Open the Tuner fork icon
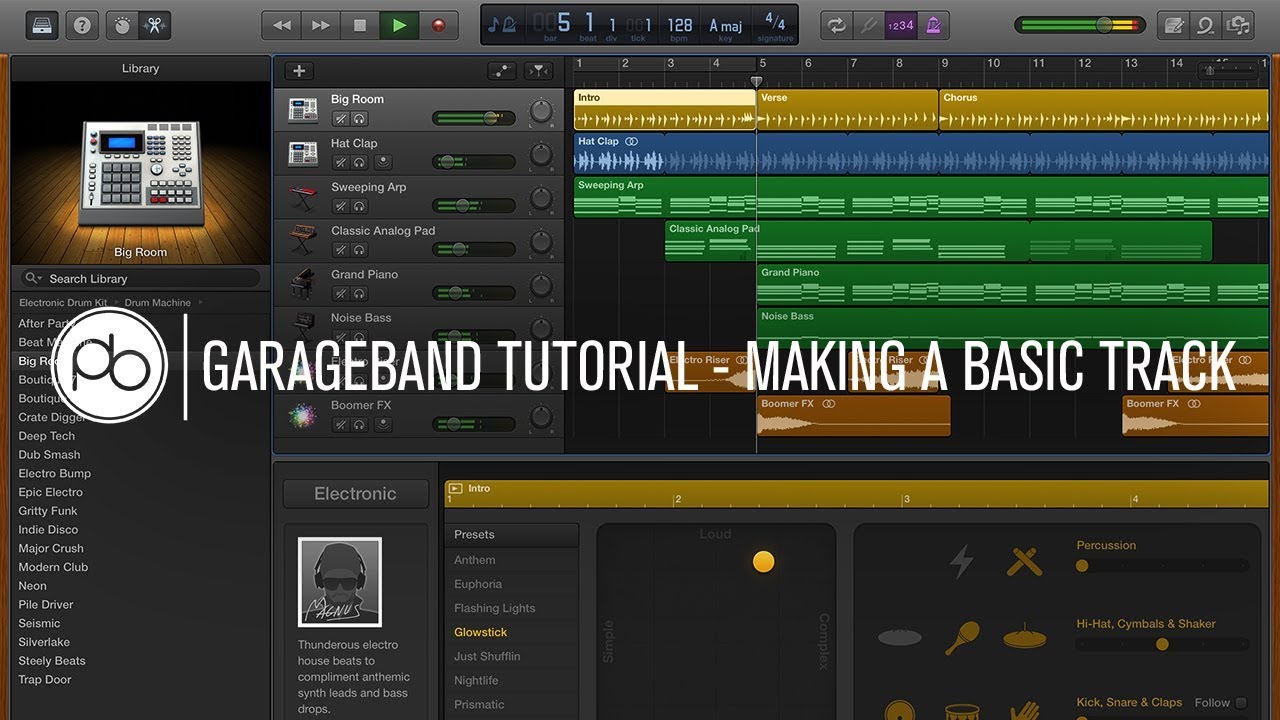The height and width of the screenshot is (720, 1280). (x=868, y=25)
